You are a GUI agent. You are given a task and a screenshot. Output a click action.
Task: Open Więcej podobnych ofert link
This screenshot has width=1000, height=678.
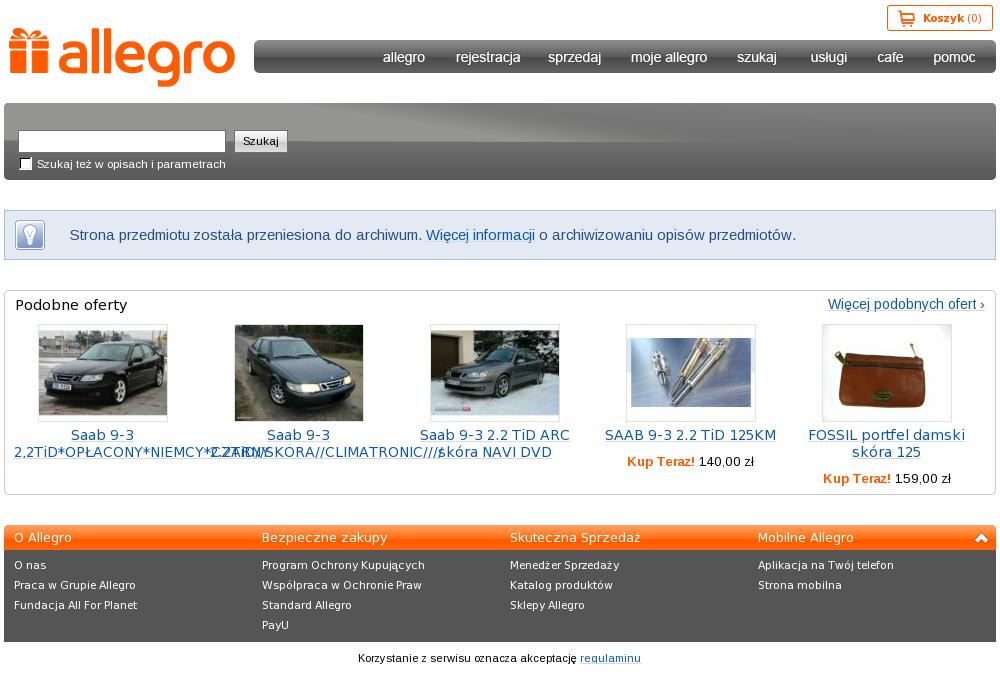pyautogui.click(x=906, y=304)
